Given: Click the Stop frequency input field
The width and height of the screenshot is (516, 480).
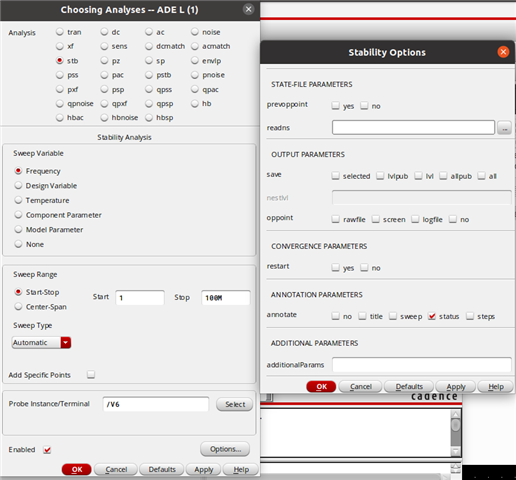Looking at the screenshot, I should pyautogui.click(x=226, y=298).
